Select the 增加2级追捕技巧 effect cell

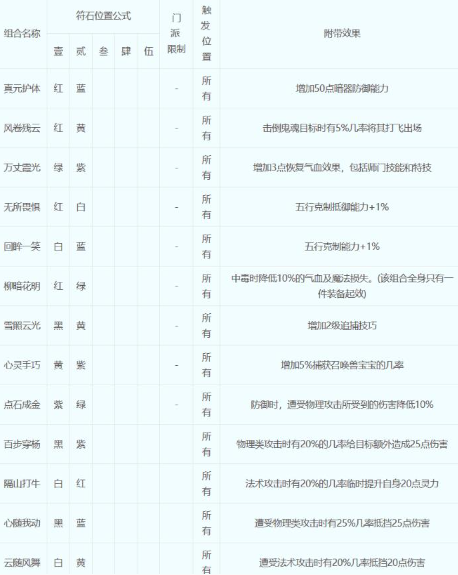click(342, 326)
